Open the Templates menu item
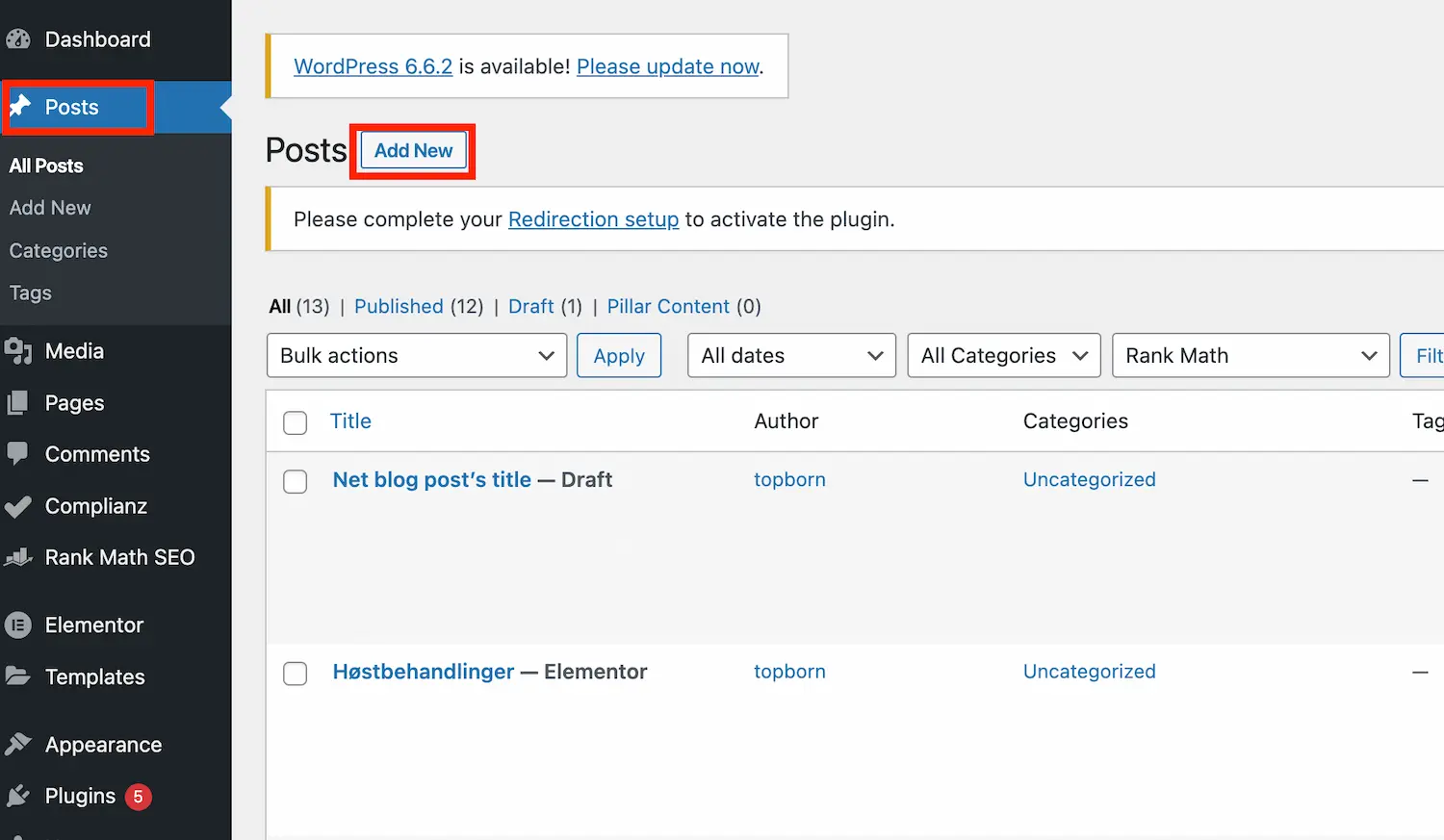This screenshot has width=1444, height=840. [x=95, y=677]
